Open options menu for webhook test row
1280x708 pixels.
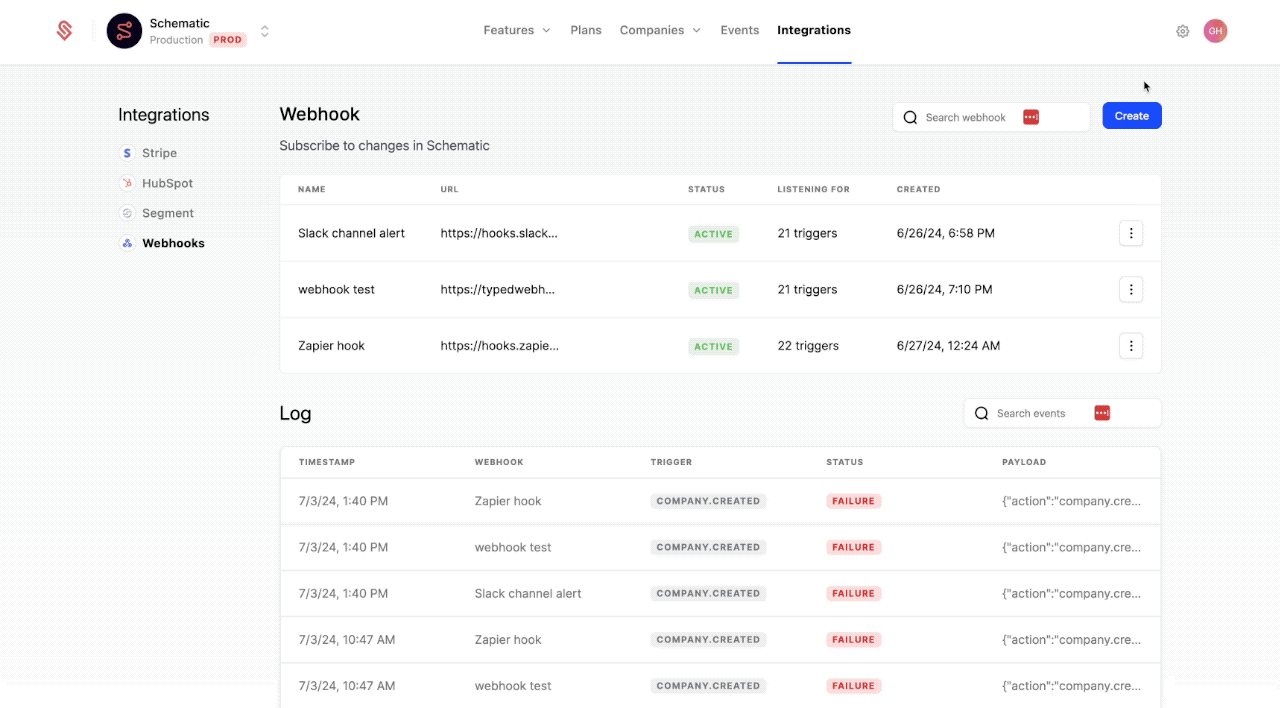1131,289
